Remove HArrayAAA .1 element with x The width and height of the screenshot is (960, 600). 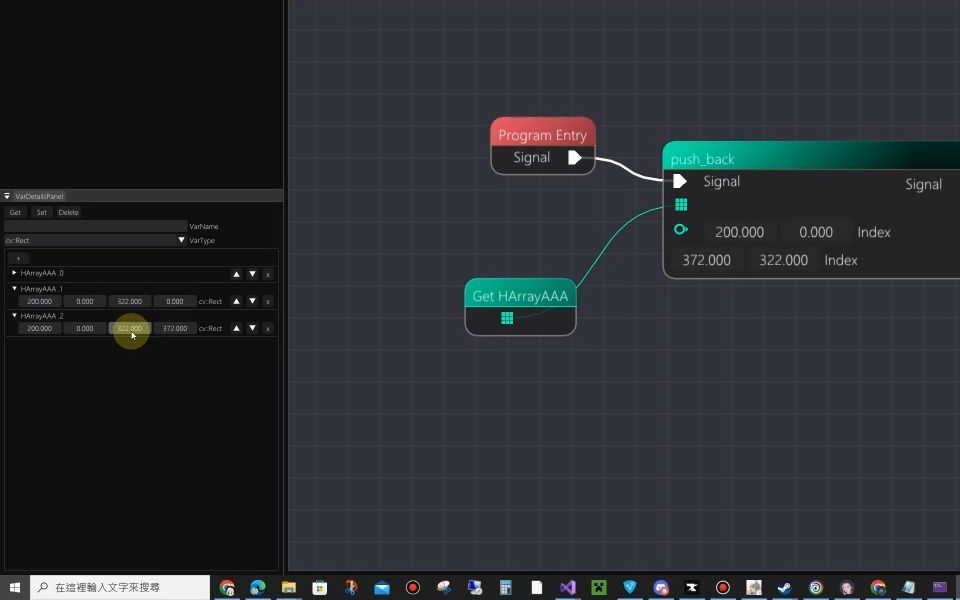(268, 302)
